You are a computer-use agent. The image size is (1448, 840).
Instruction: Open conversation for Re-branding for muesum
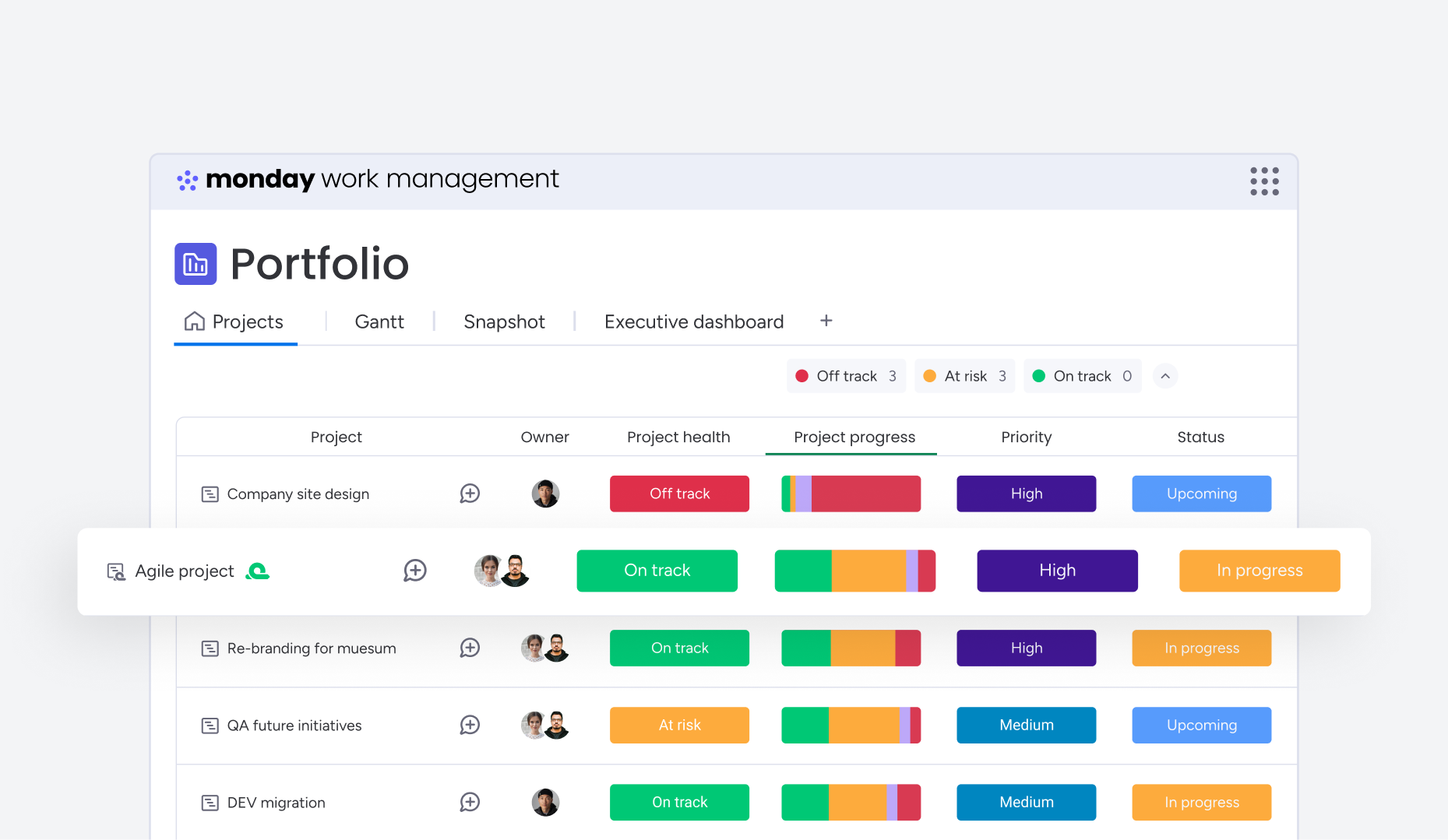[470, 648]
